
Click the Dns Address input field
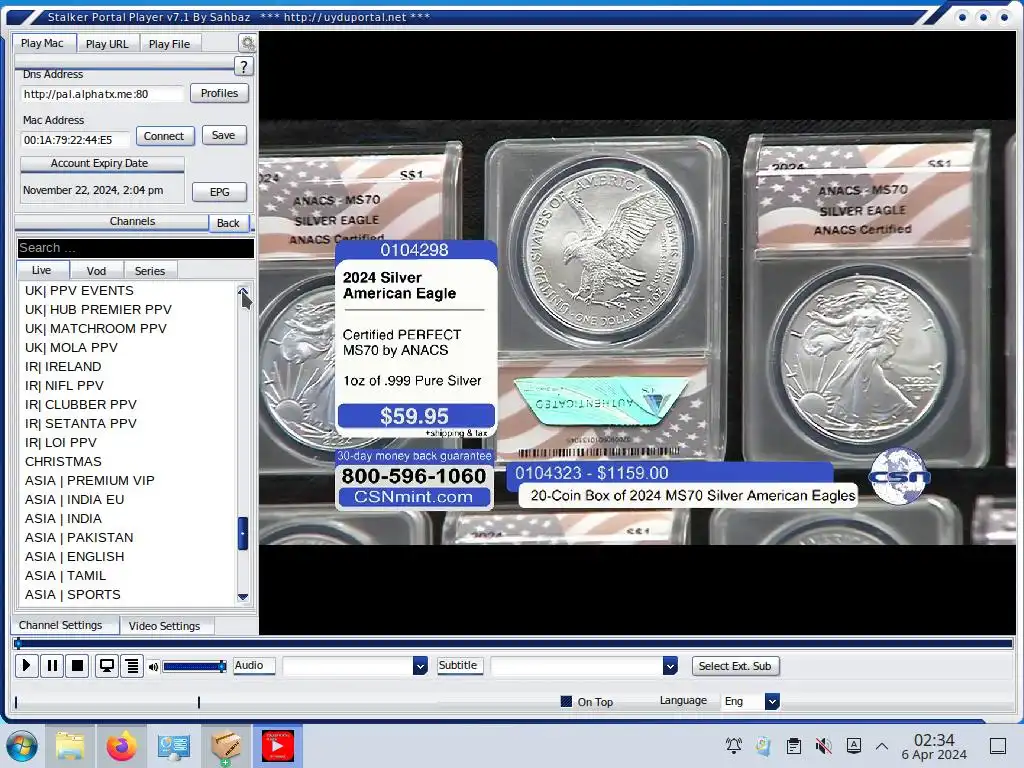point(101,94)
